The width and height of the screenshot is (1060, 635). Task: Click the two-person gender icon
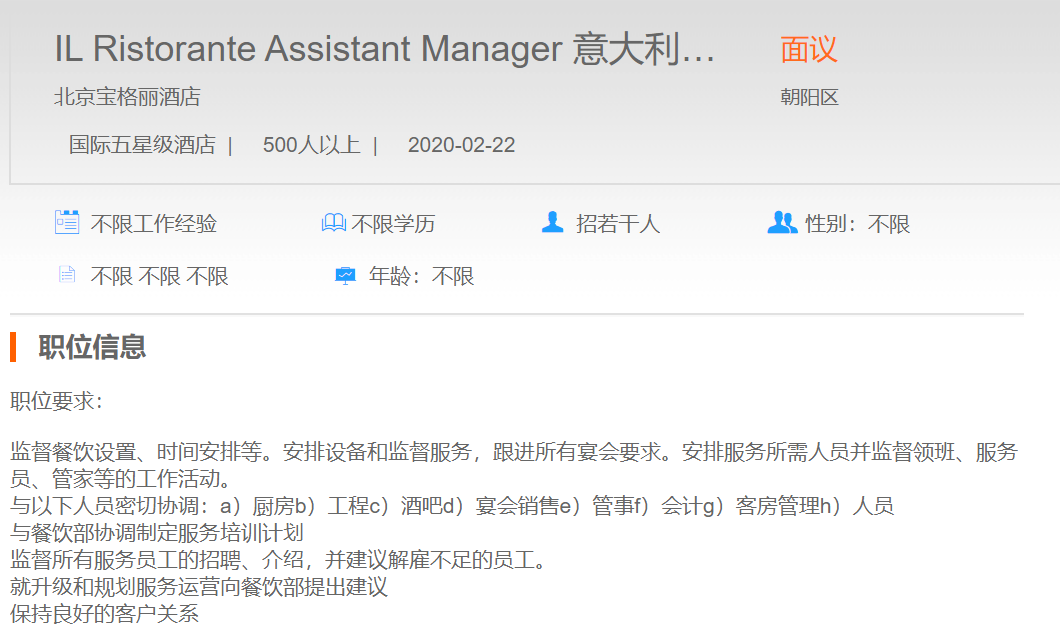pos(781,222)
